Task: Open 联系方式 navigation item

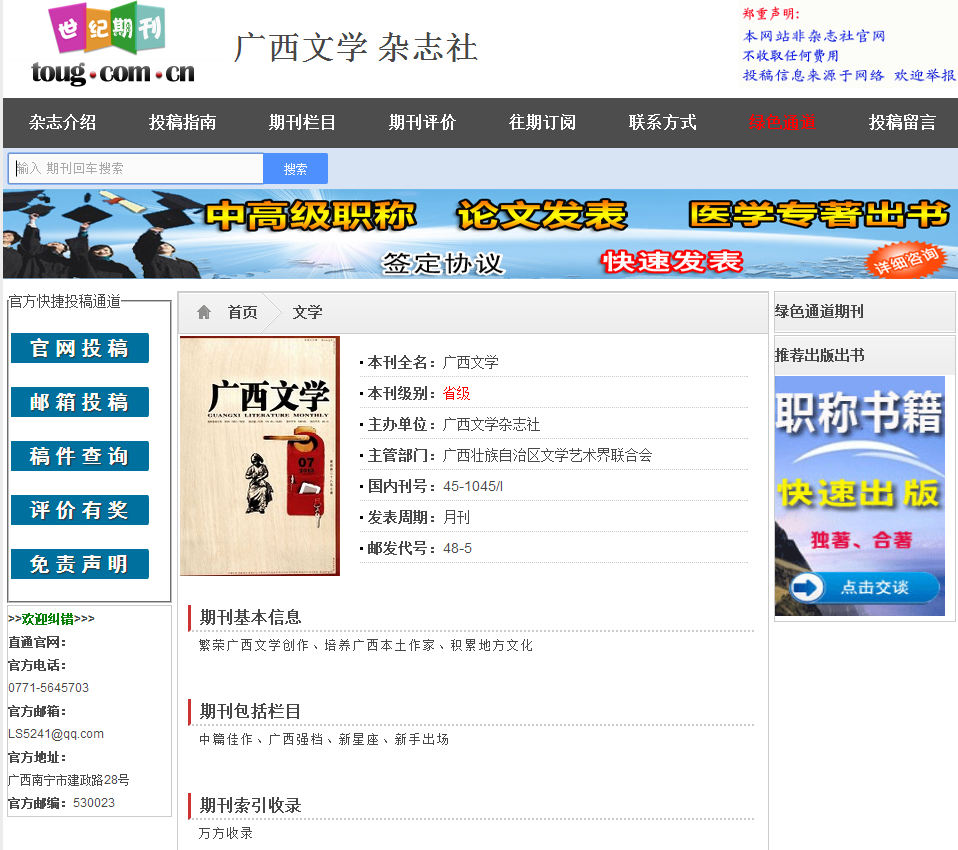Action: click(x=662, y=122)
